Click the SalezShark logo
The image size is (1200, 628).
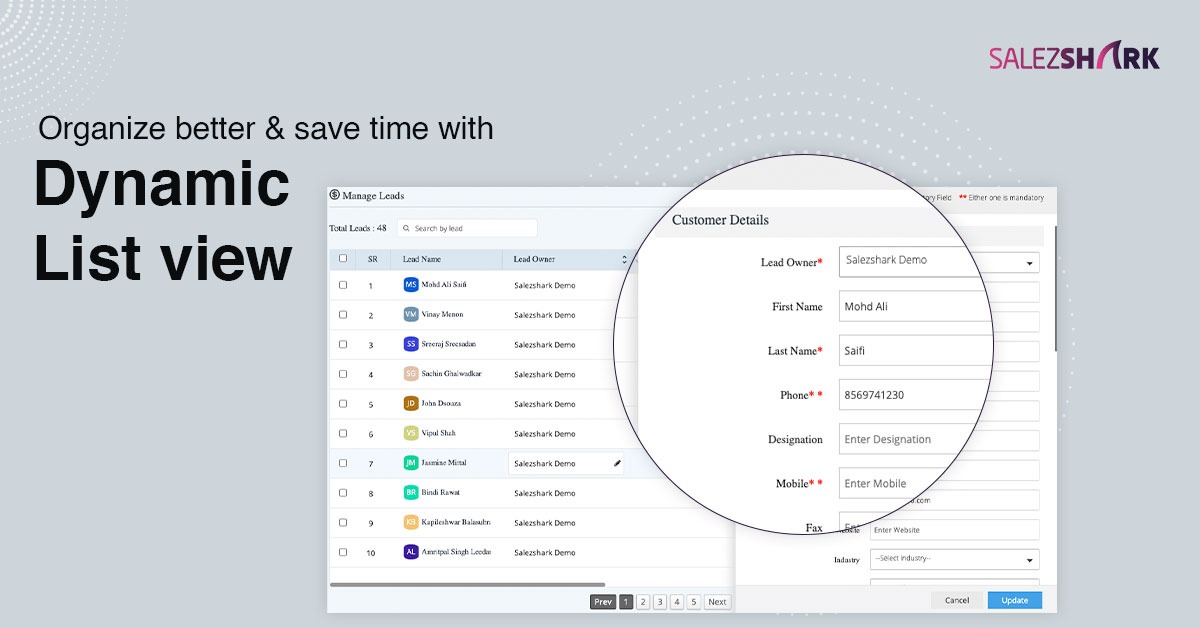[1074, 56]
